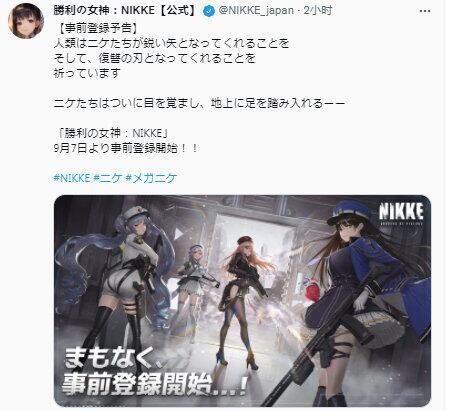Click the 「勝利の女神：NIKKE」 title line
Image resolution: width=454 pixels, height=411 pixels.
point(112,133)
